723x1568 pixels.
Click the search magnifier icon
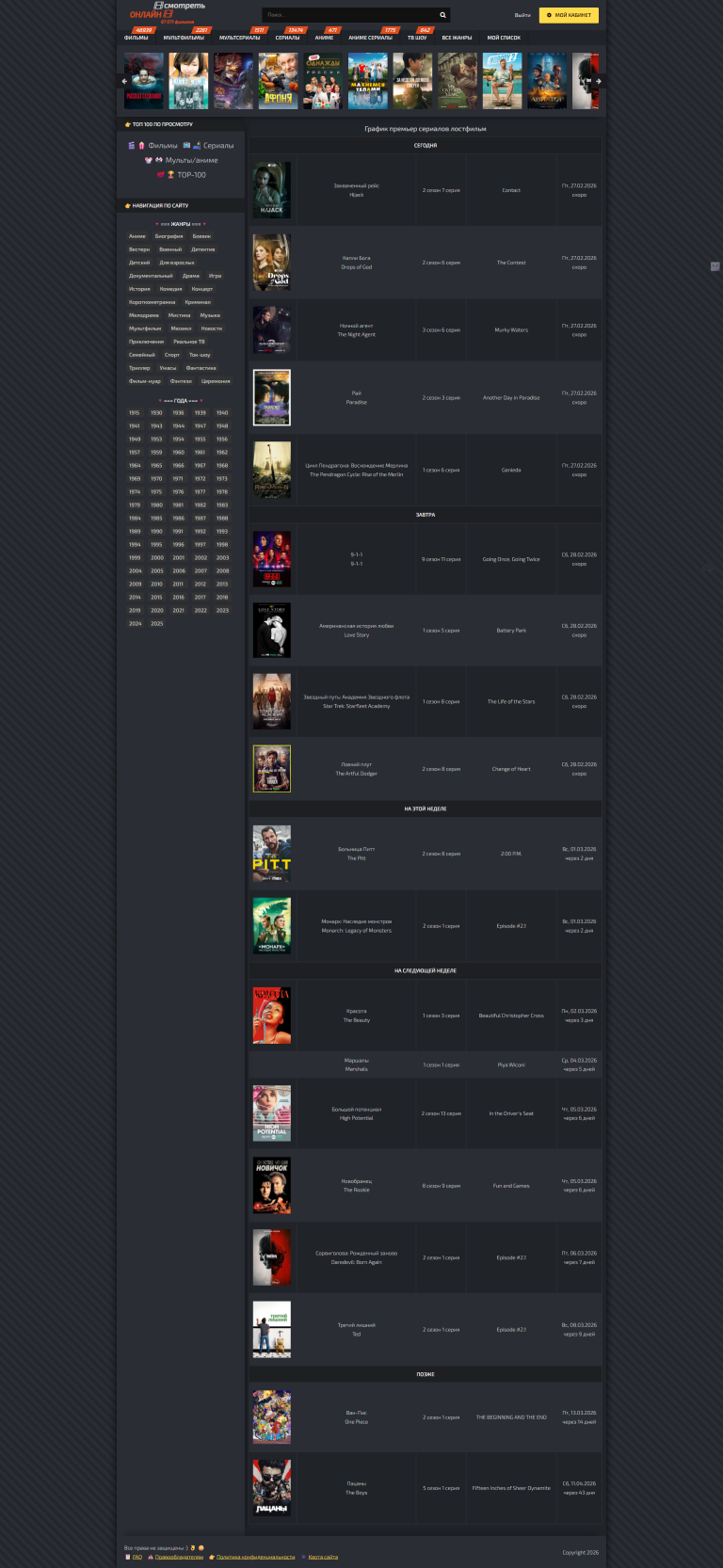[442, 15]
